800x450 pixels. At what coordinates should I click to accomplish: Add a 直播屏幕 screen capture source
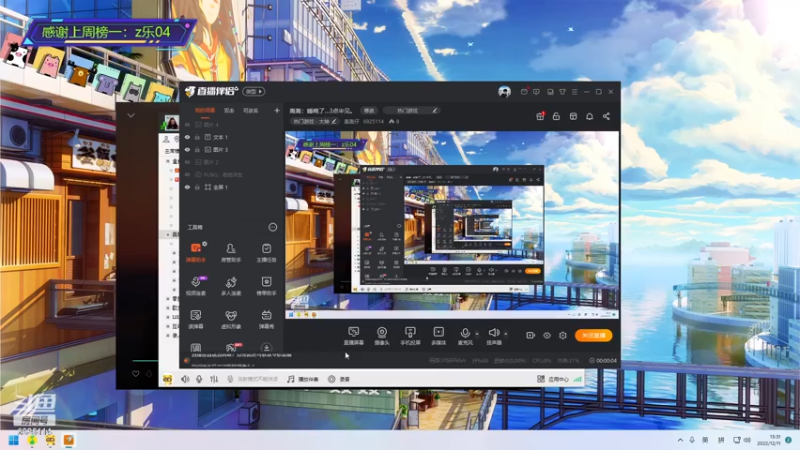(353, 336)
